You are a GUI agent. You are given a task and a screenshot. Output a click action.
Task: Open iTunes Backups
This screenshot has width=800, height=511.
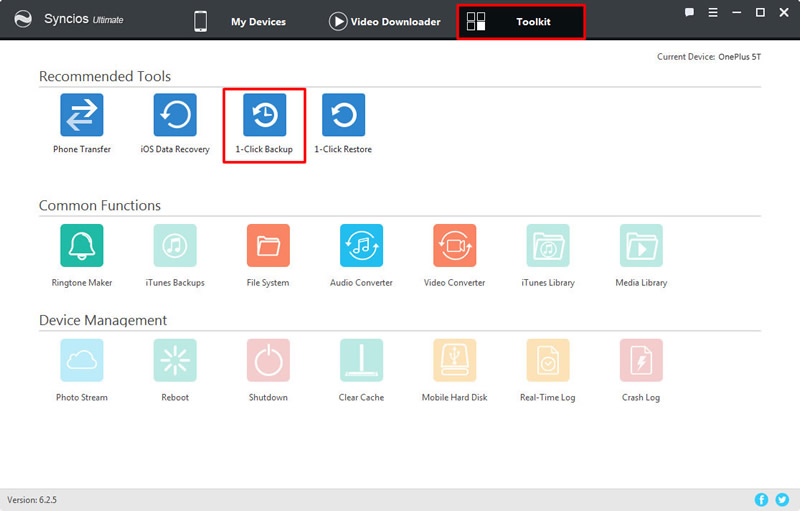click(175, 245)
